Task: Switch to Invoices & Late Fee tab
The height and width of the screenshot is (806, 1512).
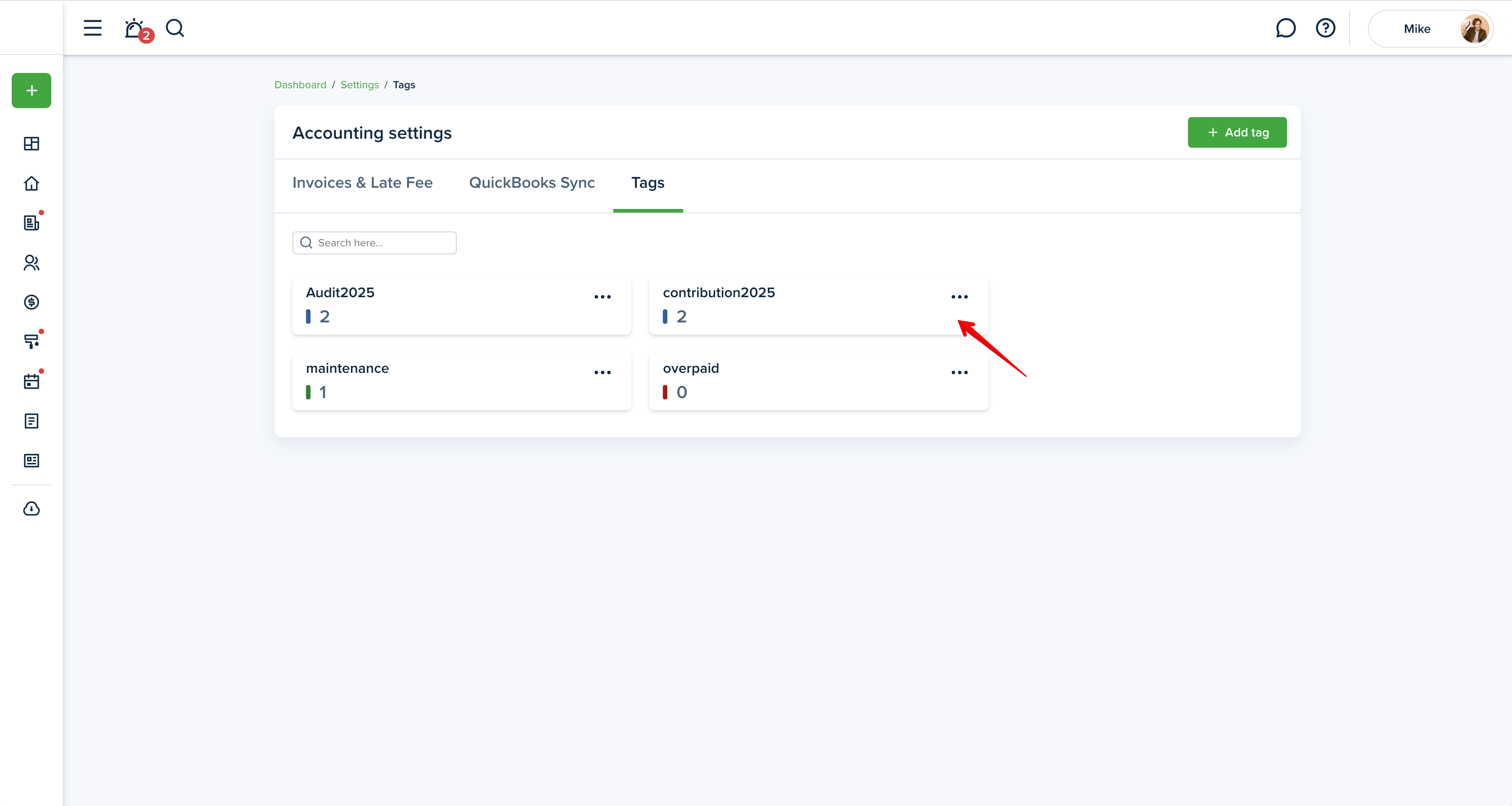Action: coord(362,183)
